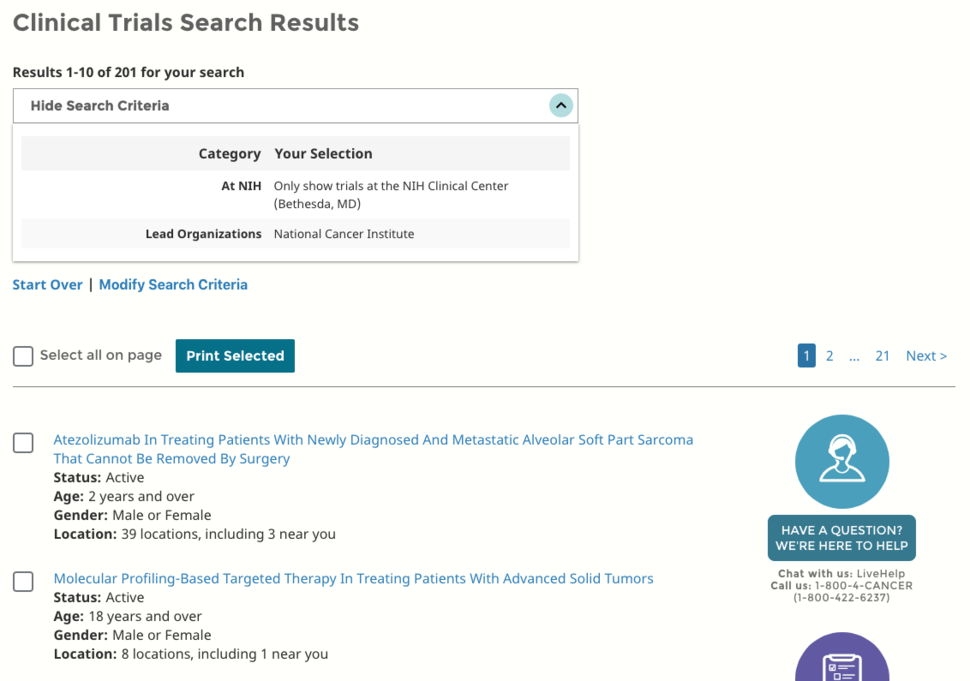Click current page 1 indicator
This screenshot has height=681, width=970.
[x=806, y=356]
